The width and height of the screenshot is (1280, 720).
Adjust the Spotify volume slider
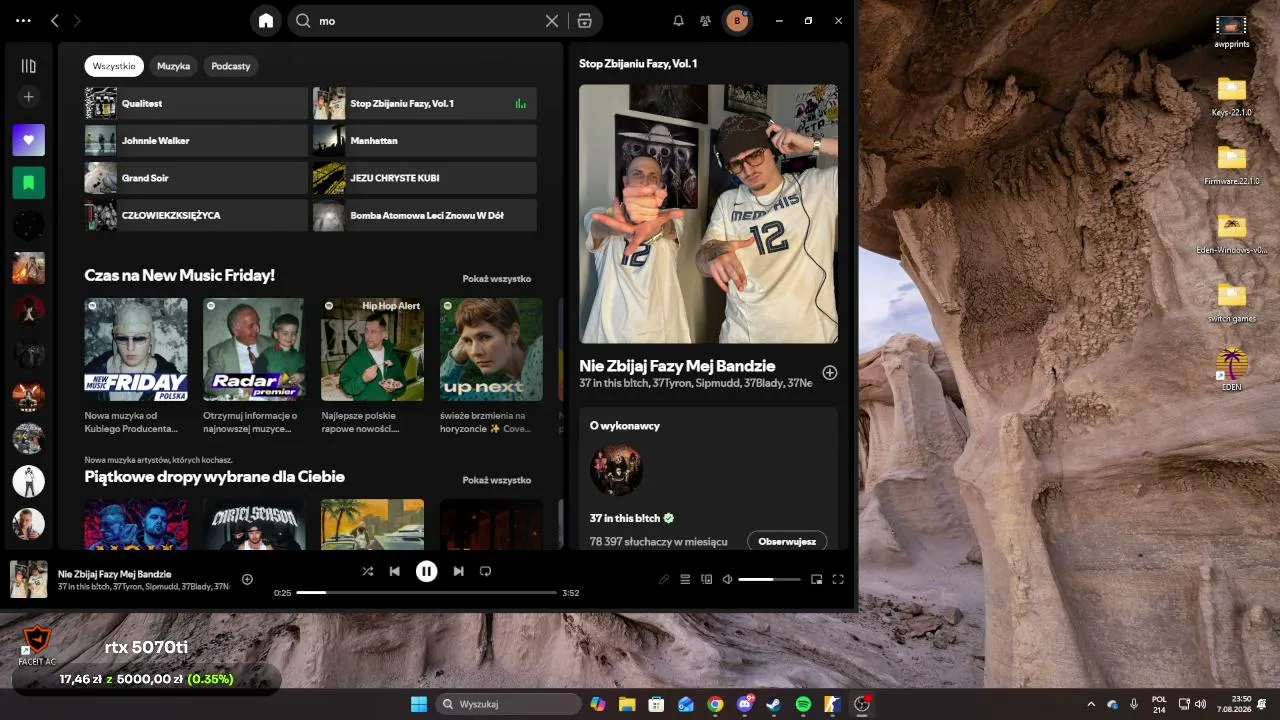pos(769,579)
